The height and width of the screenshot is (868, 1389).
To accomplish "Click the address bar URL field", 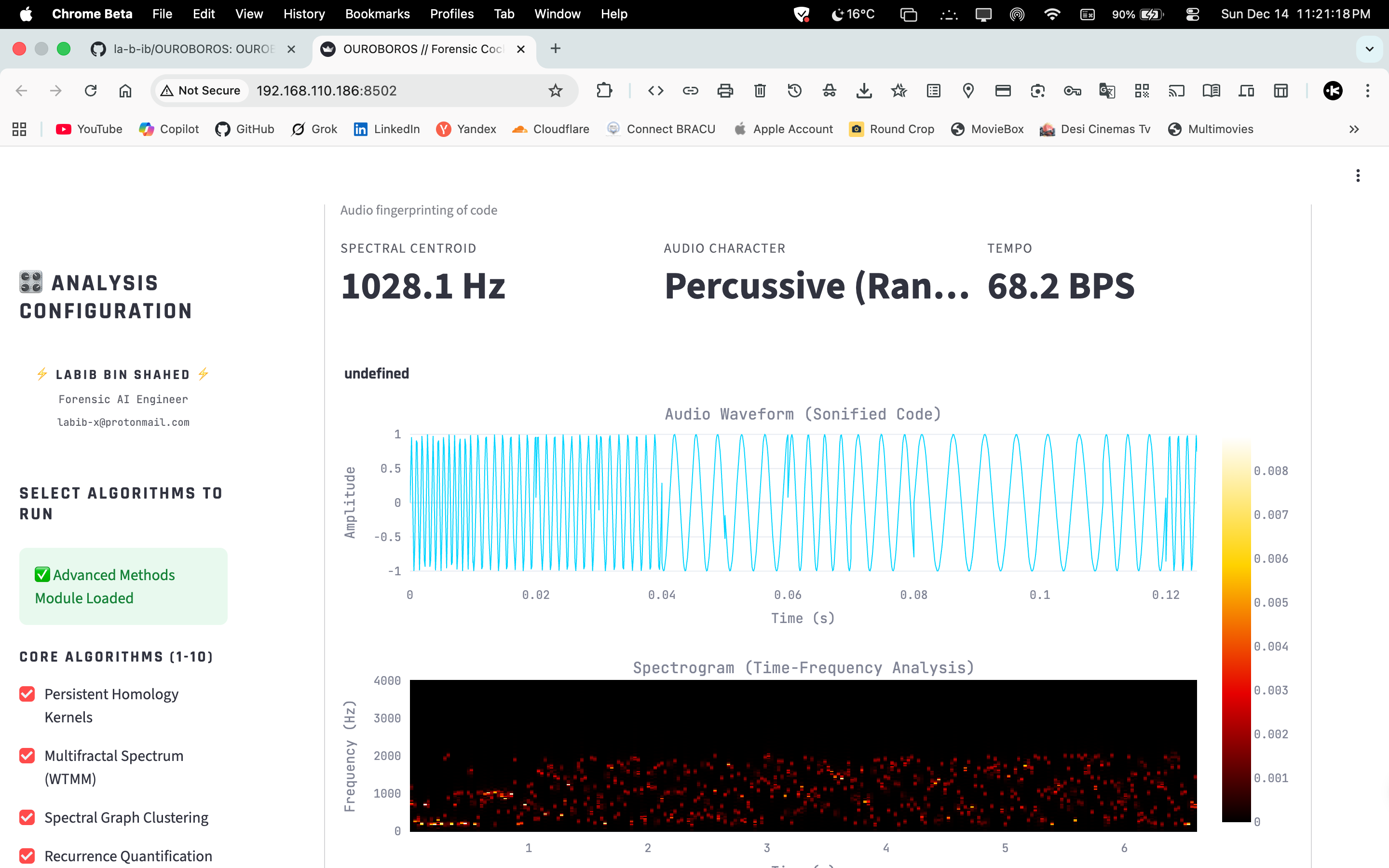I will [x=390, y=91].
